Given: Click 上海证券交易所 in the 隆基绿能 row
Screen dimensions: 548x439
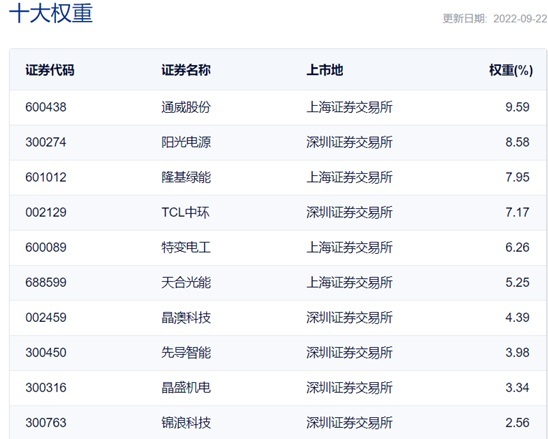Looking at the screenshot, I should pyautogui.click(x=349, y=177).
